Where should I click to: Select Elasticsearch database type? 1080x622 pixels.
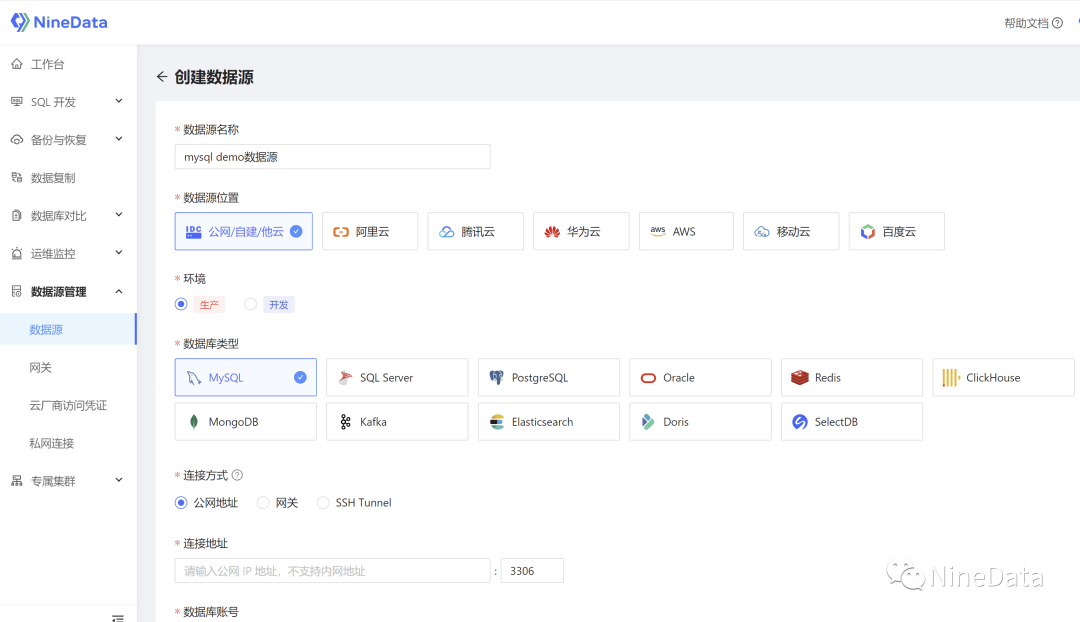[x=549, y=422]
